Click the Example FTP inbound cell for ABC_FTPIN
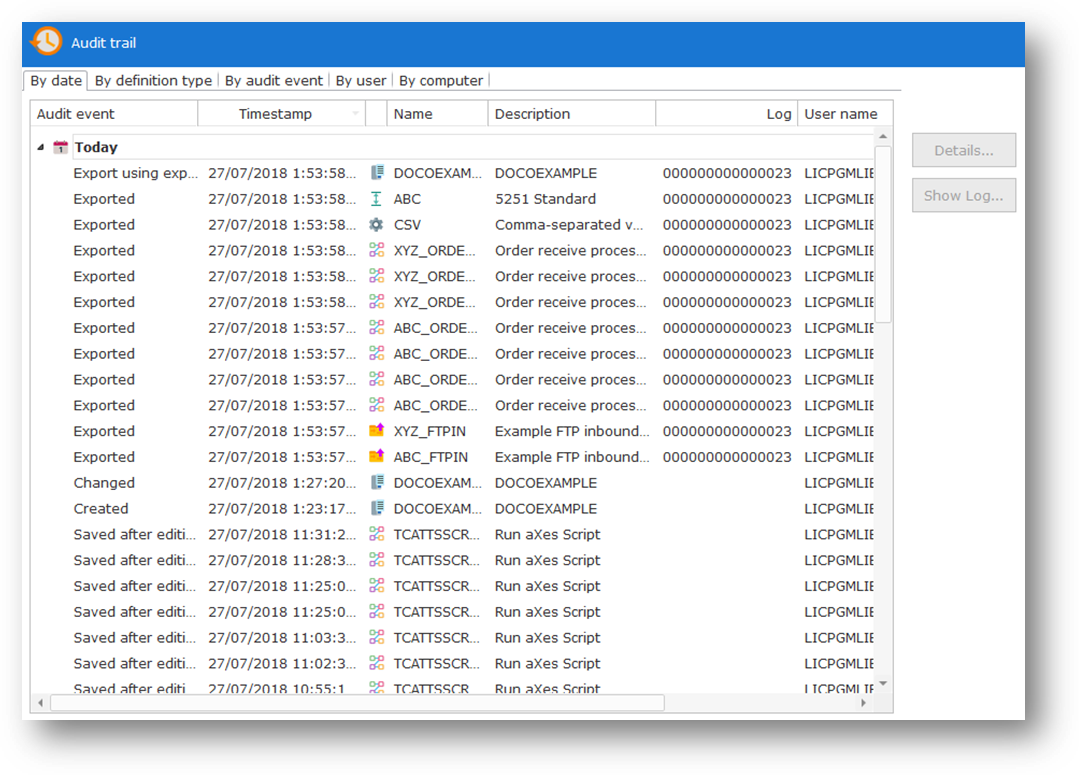1079x775 pixels. 572,457
